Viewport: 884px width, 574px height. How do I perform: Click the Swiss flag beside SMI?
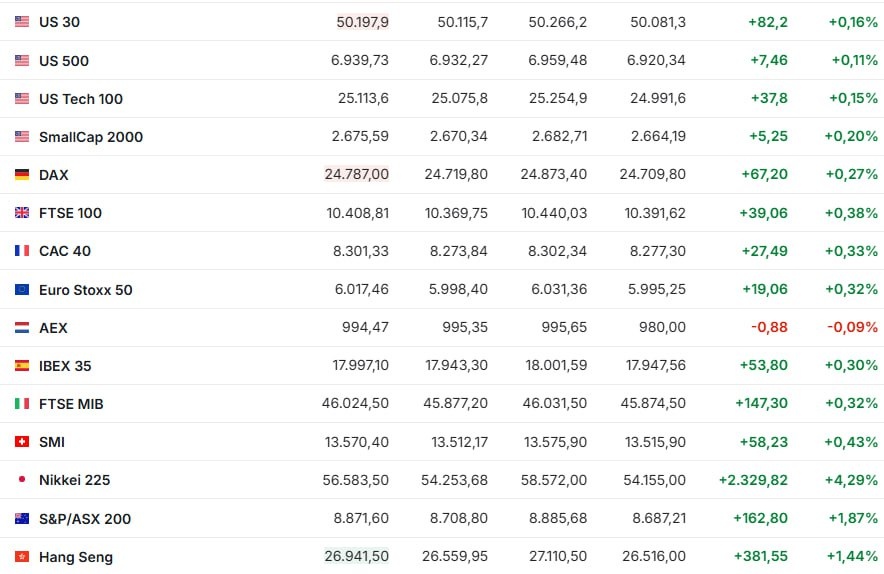pyautogui.click(x=22, y=441)
